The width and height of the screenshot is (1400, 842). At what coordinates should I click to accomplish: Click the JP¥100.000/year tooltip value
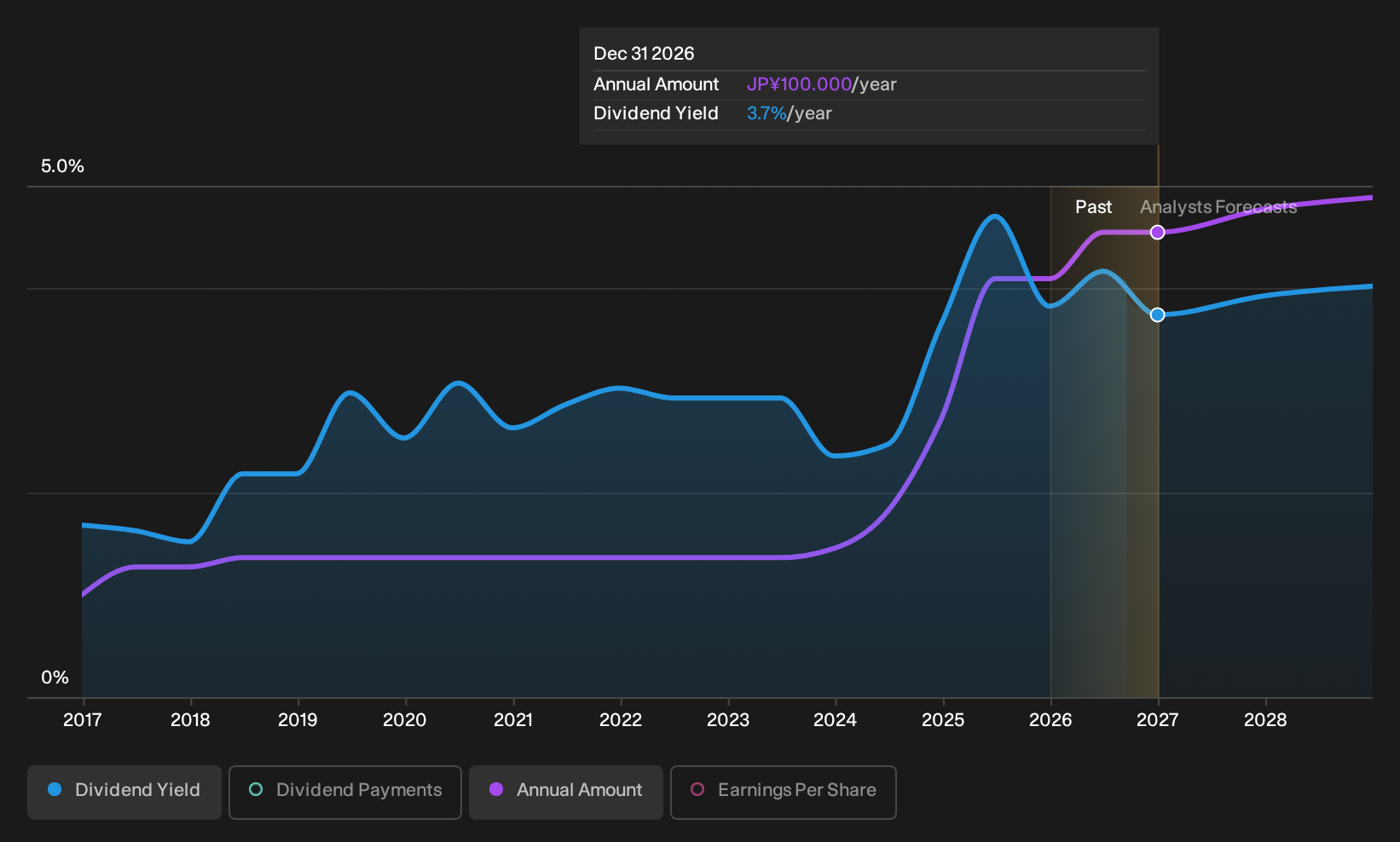pyautogui.click(x=822, y=84)
